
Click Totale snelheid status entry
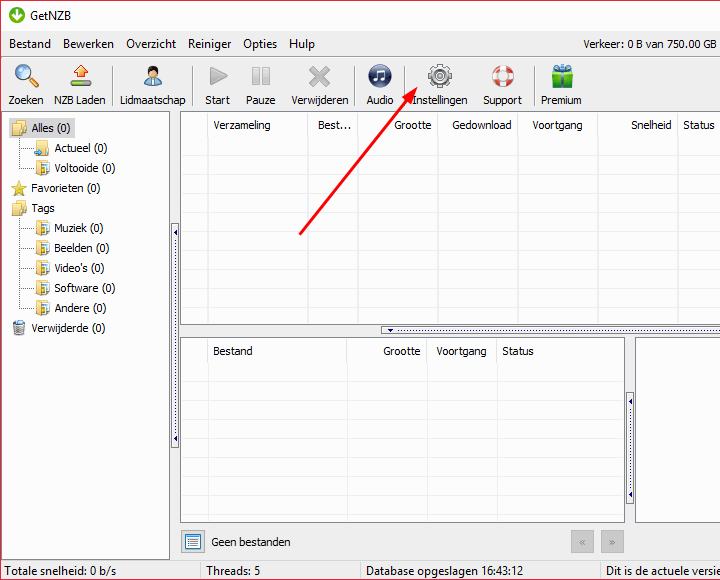[x=60, y=571]
